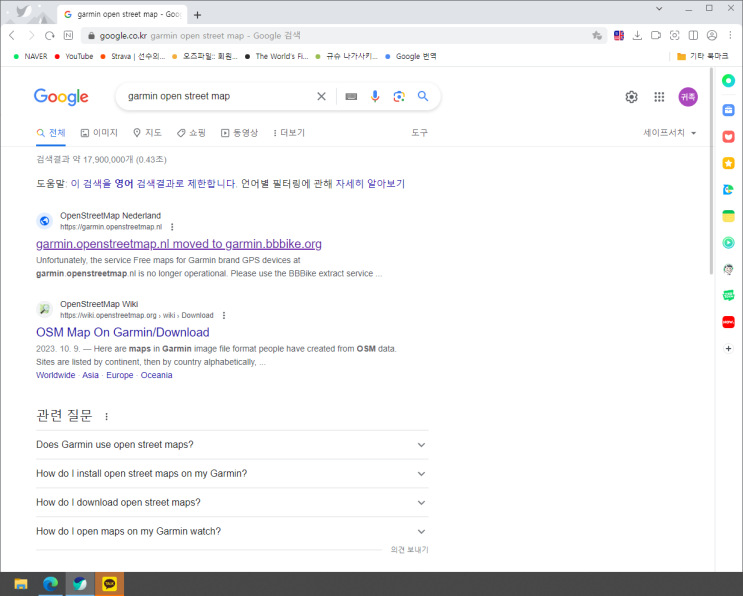Clear the search box with the X

(321, 97)
